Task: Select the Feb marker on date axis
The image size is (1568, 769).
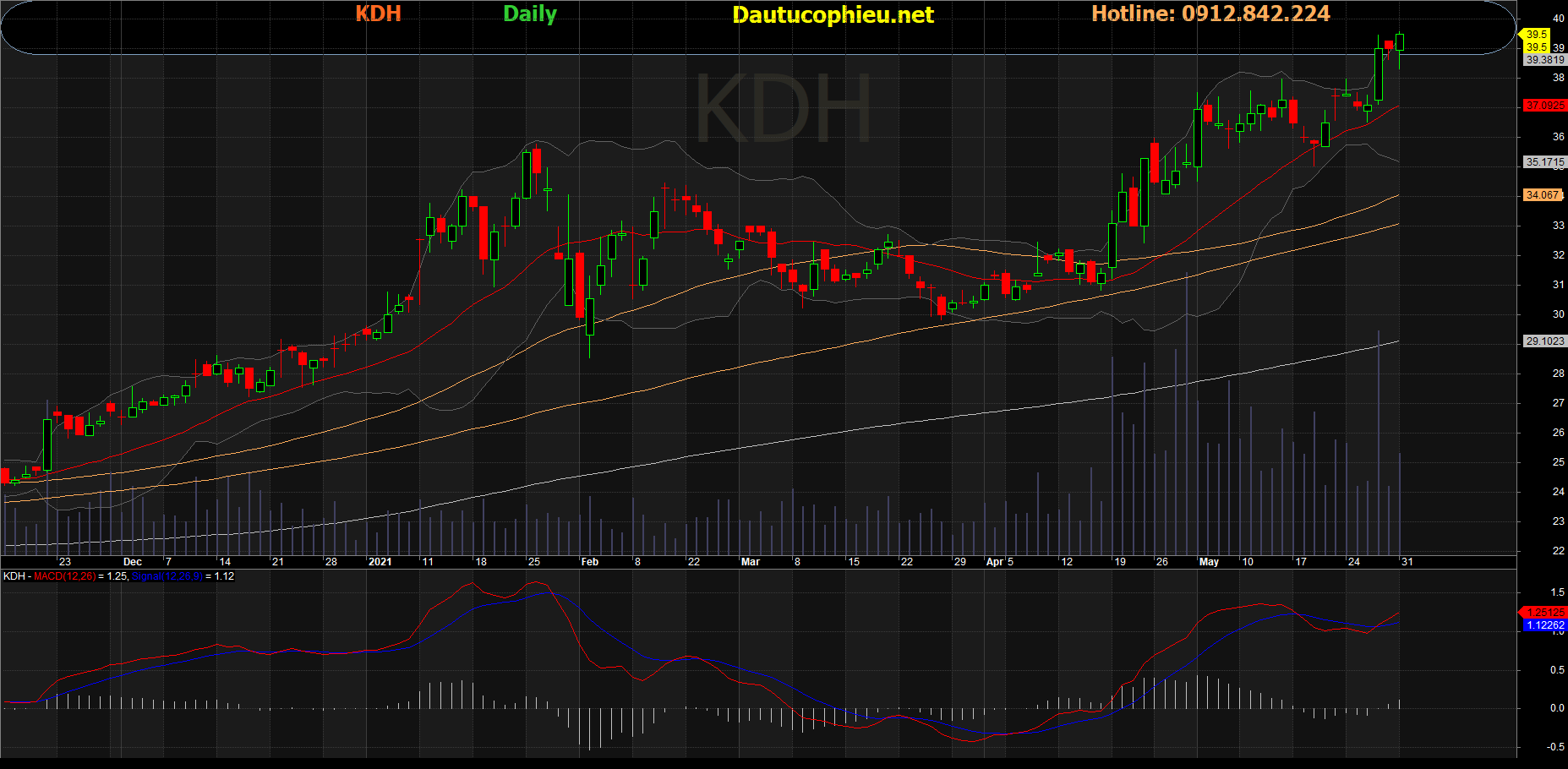Action: point(589,562)
